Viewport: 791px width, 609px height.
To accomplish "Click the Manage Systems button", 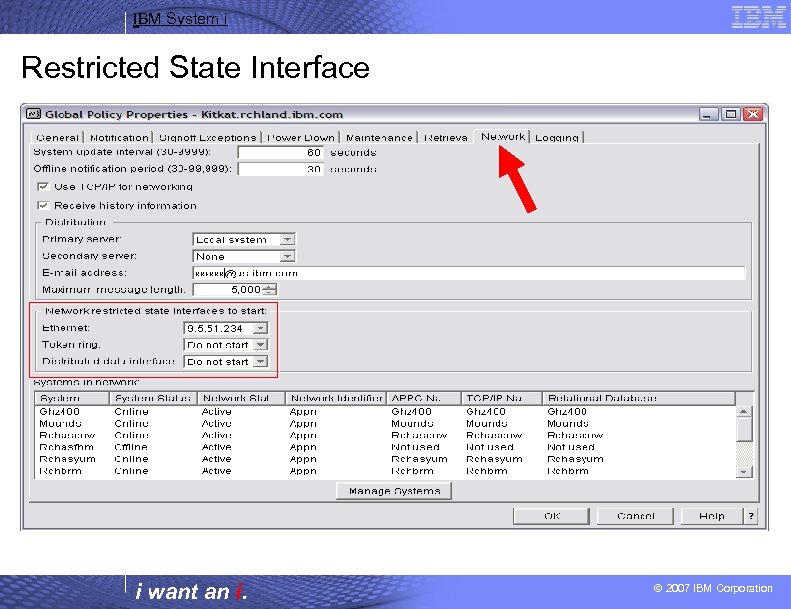I will click(x=394, y=491).
